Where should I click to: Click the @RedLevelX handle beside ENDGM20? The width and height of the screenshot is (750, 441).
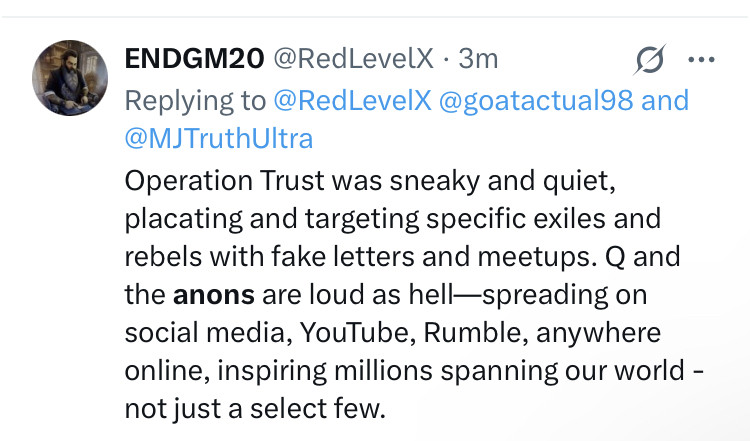tap(355, 60)
